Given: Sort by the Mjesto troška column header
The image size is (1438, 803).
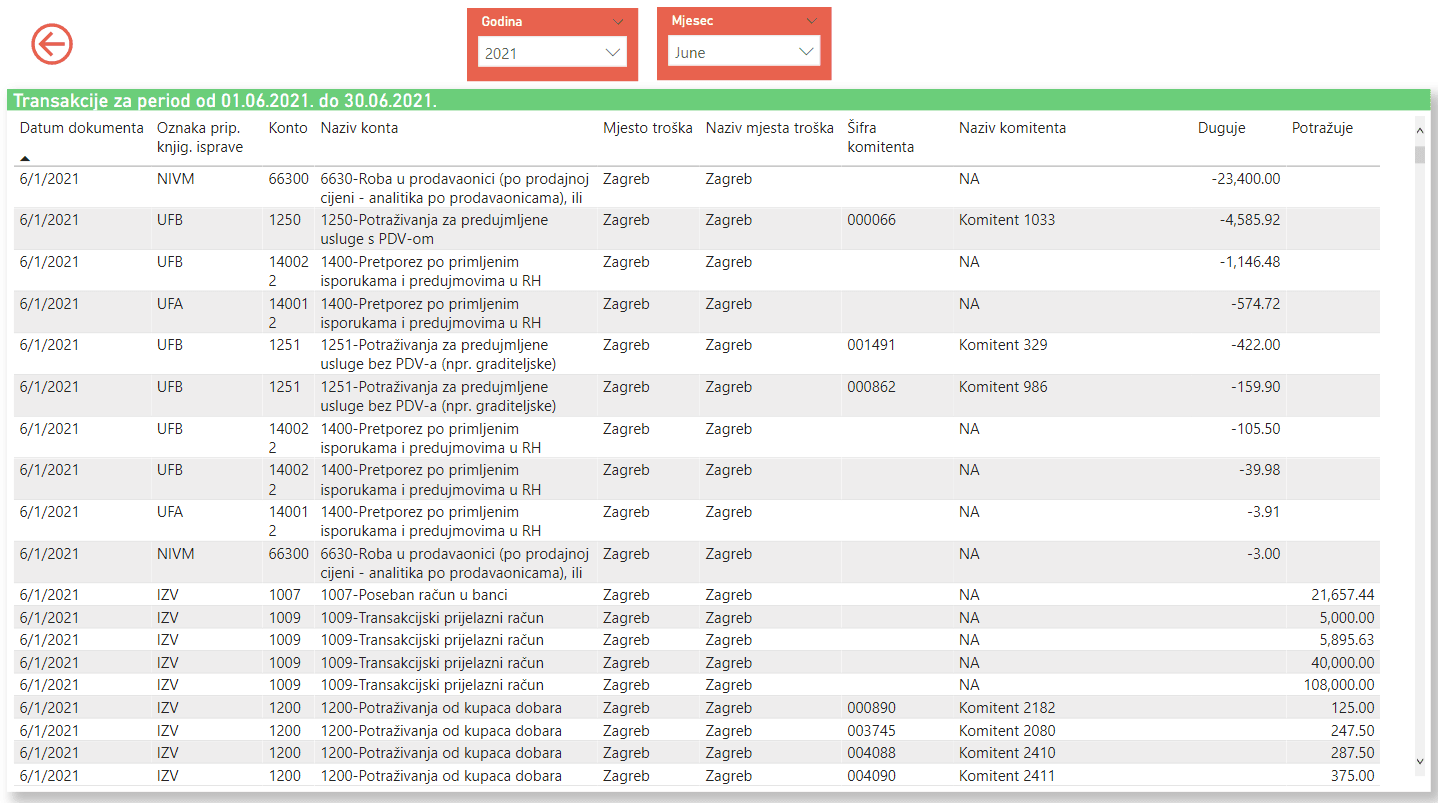Looking at the screenshot, I should pyautogui.click(x=648, y=128).
